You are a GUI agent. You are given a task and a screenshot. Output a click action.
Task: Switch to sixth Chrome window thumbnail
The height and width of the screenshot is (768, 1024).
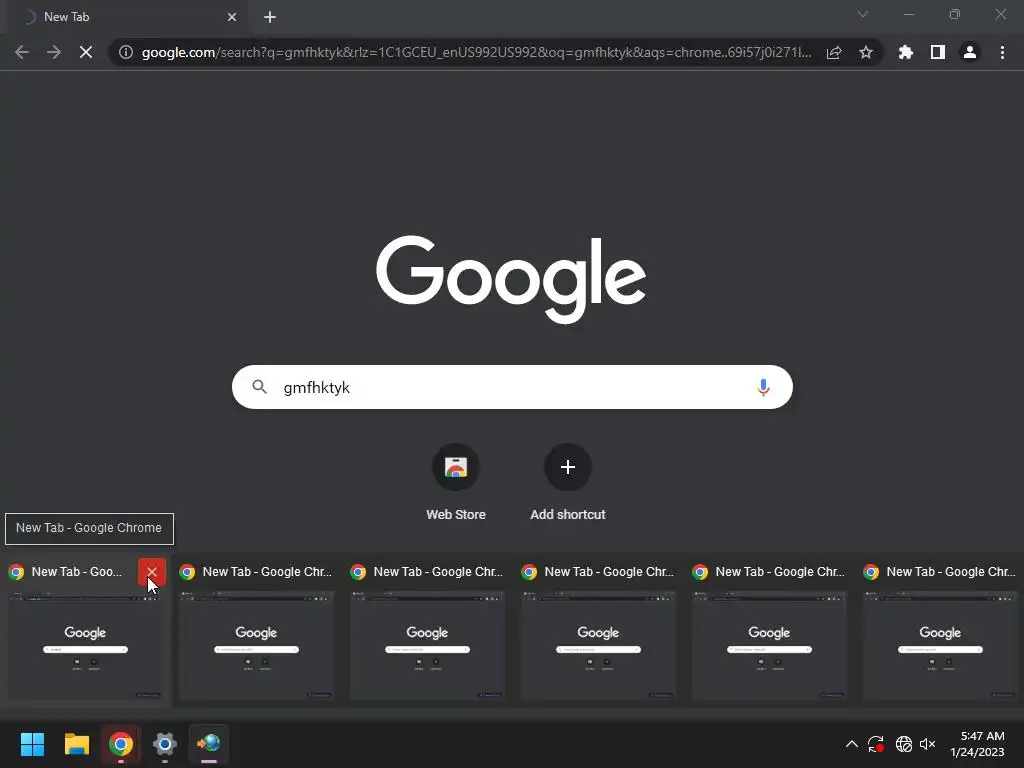(940, 645)
